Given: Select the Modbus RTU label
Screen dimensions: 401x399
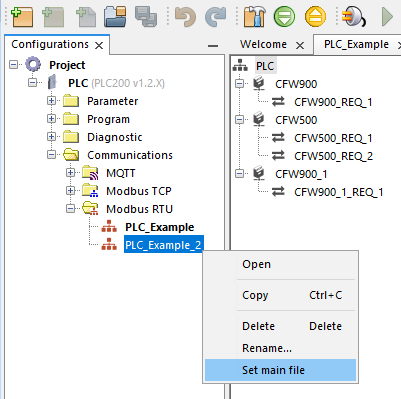Looking at the screenshot, I should click(x=139, y=209).
